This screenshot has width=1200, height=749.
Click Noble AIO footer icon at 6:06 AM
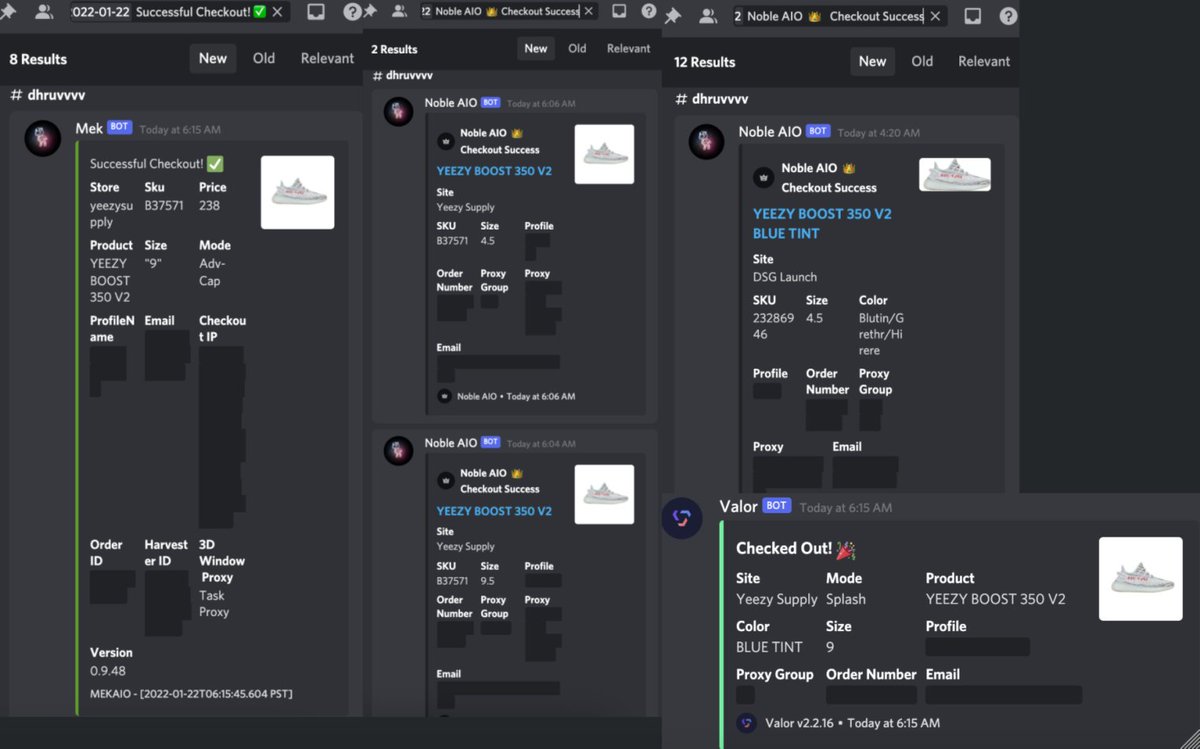click(444, 396)
